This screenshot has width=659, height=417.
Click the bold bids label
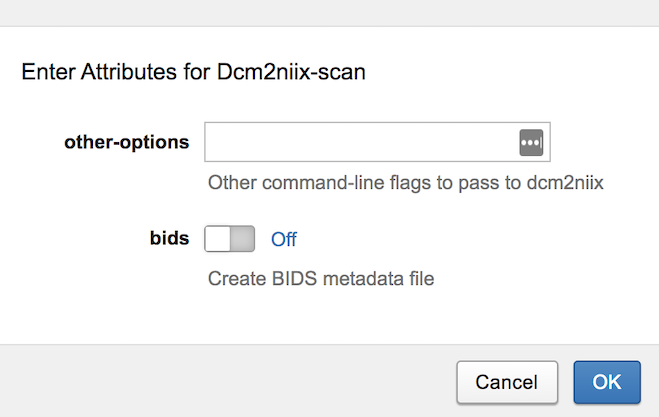[x=169, y=239]
